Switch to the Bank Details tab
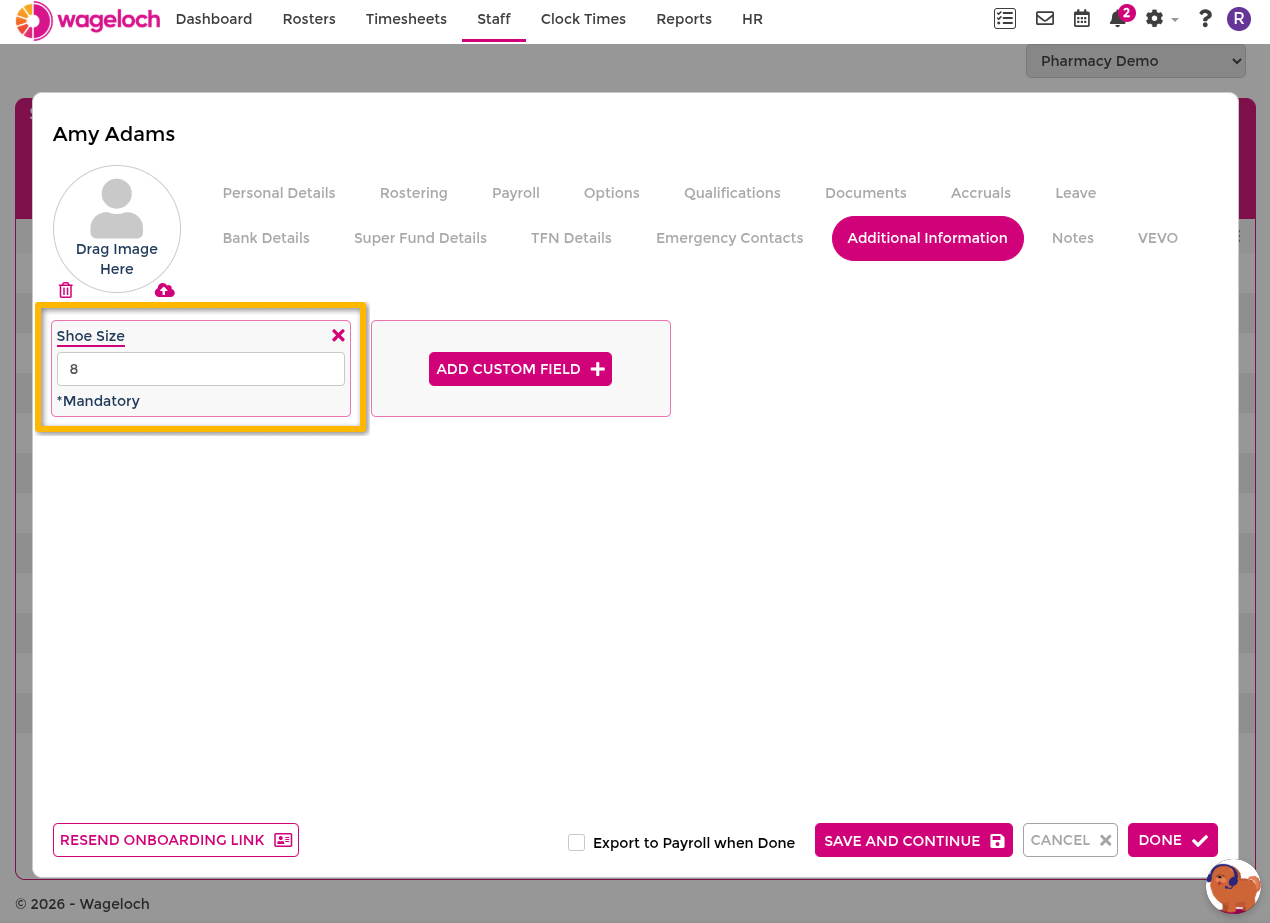Image resolution: width=1270 pixels, height=923 pixels. (266, 238)
